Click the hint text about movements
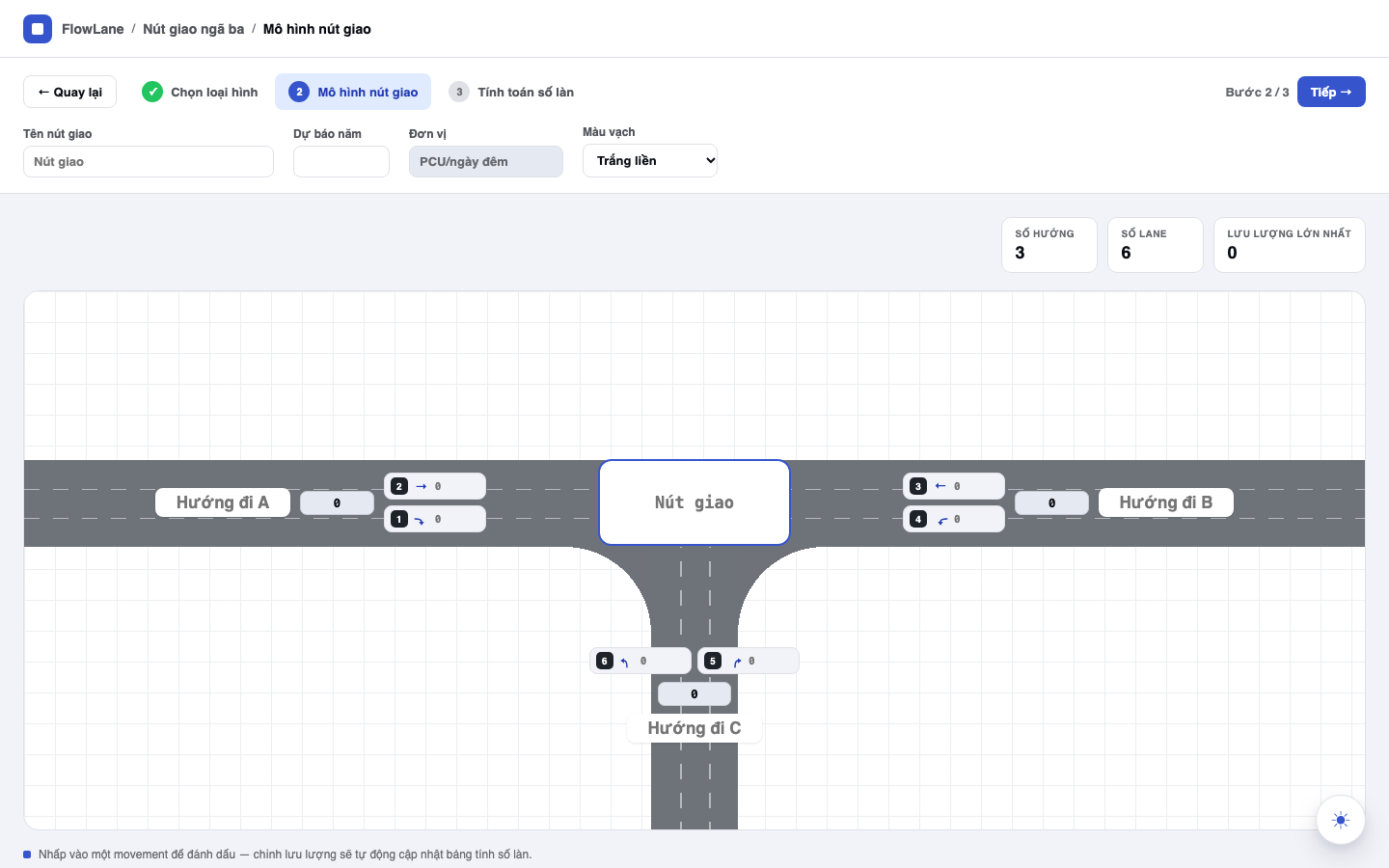The width and height of the screenshot is (1389, 868). click(285, 854)
